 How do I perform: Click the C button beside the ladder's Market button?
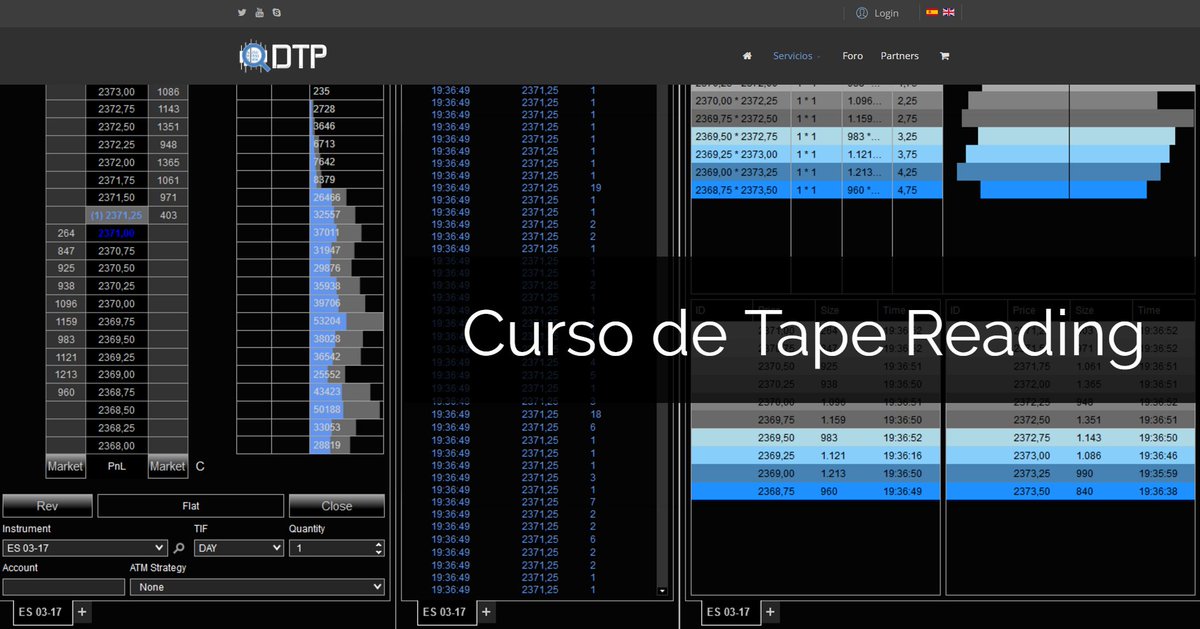click(200, 466)
